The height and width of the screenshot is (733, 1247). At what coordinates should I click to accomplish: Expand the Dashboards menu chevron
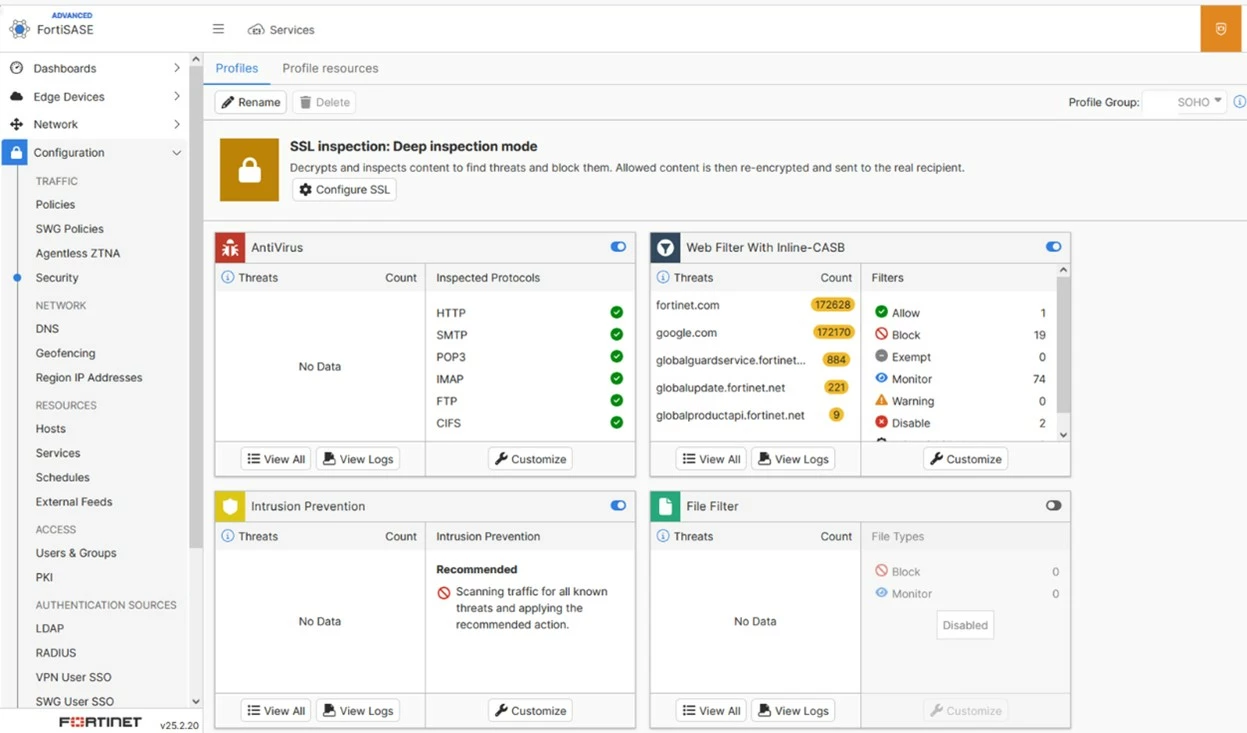click(x=177, y=68)
